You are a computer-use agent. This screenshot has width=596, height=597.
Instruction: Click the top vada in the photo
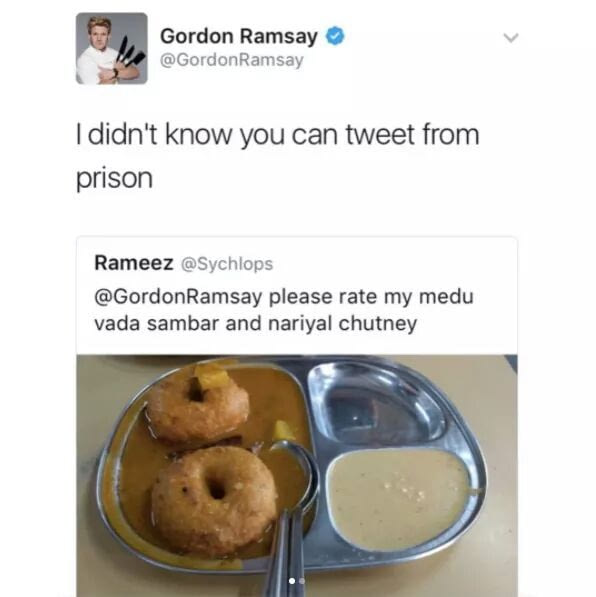coord(197,407)
